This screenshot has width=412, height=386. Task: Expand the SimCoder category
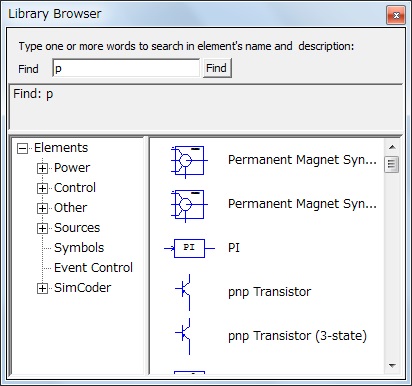click(42, 288)
